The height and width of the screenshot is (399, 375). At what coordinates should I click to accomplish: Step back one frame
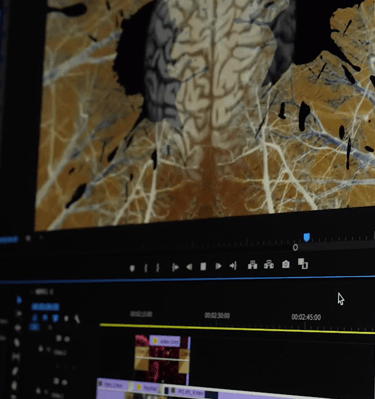(x=189, y=267)
